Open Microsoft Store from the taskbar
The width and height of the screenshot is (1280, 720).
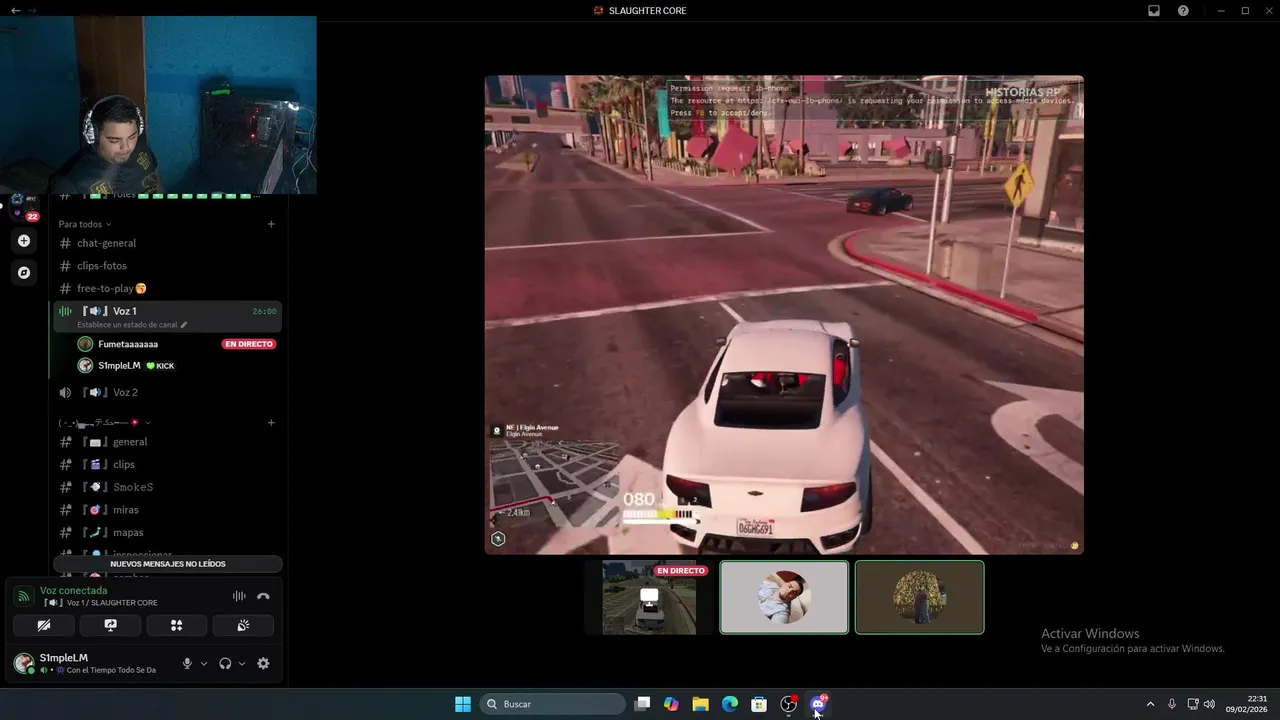tap(759, 704)
